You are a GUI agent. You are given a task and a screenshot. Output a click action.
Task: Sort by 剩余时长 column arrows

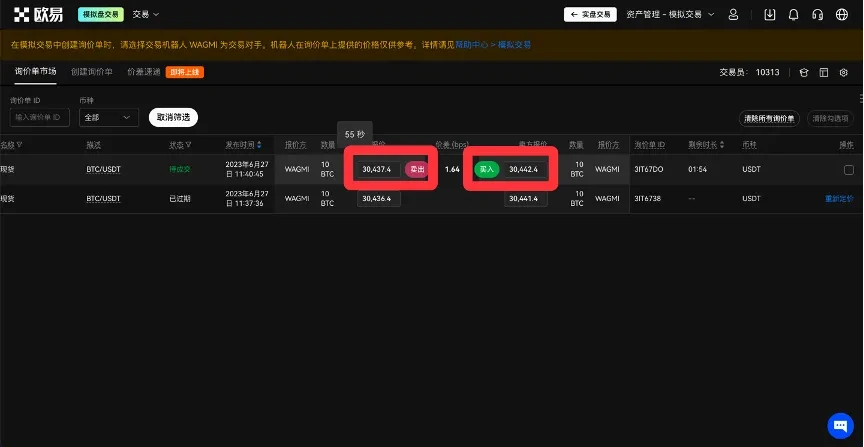pos(721,145)
